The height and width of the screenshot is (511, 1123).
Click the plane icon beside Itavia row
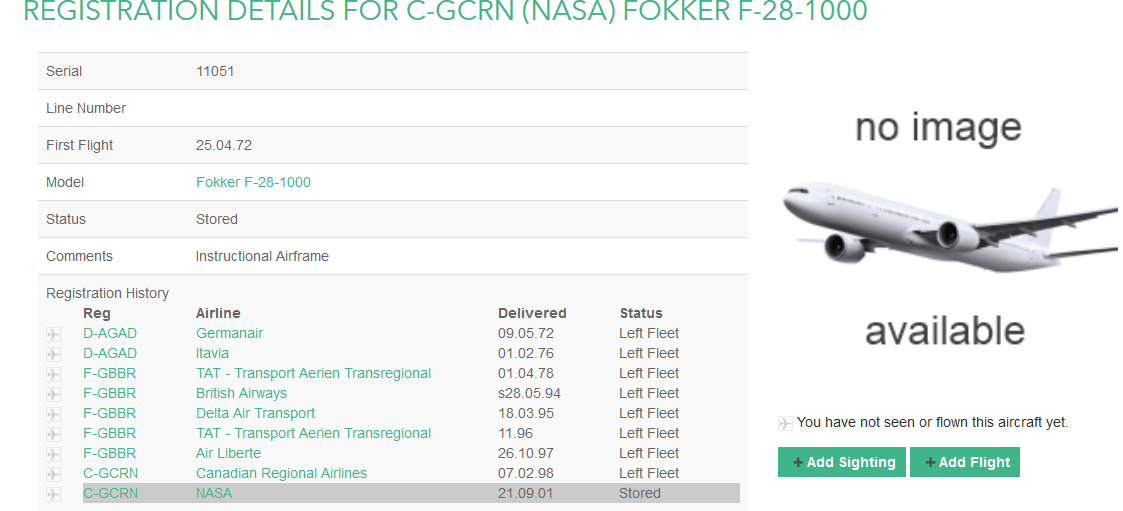tap(54, 354)
